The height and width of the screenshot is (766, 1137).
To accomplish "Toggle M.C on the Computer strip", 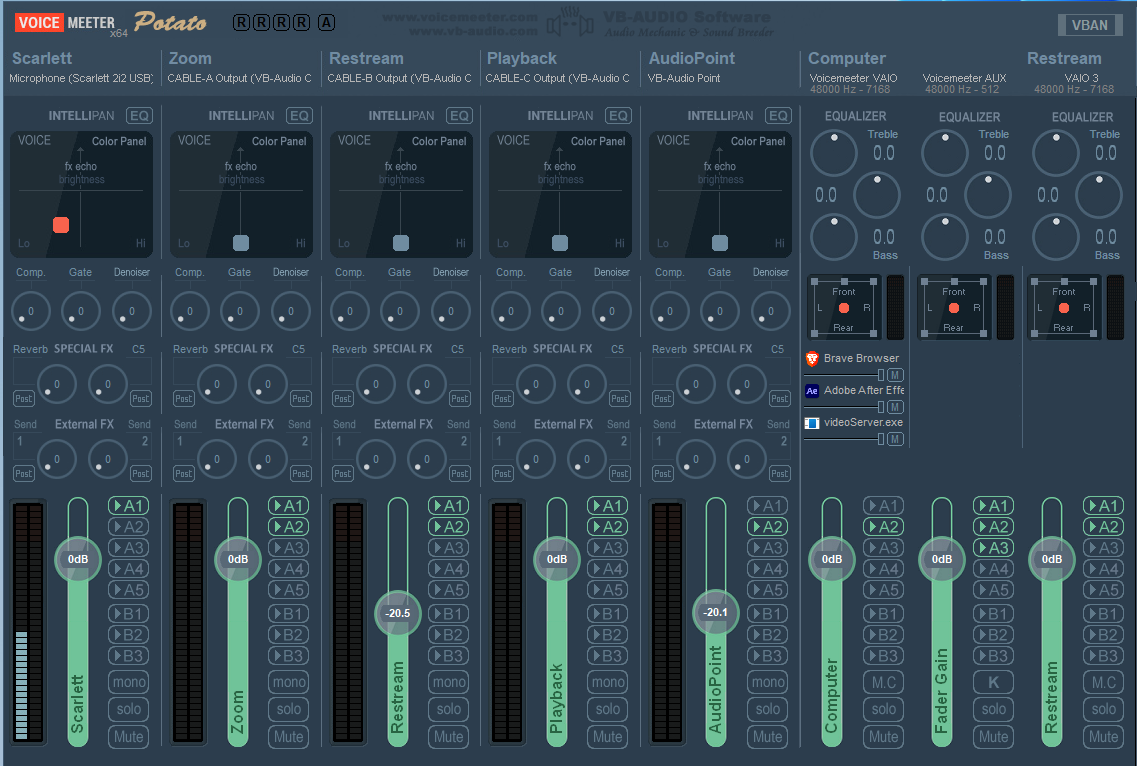I will (x=884, y=682).
